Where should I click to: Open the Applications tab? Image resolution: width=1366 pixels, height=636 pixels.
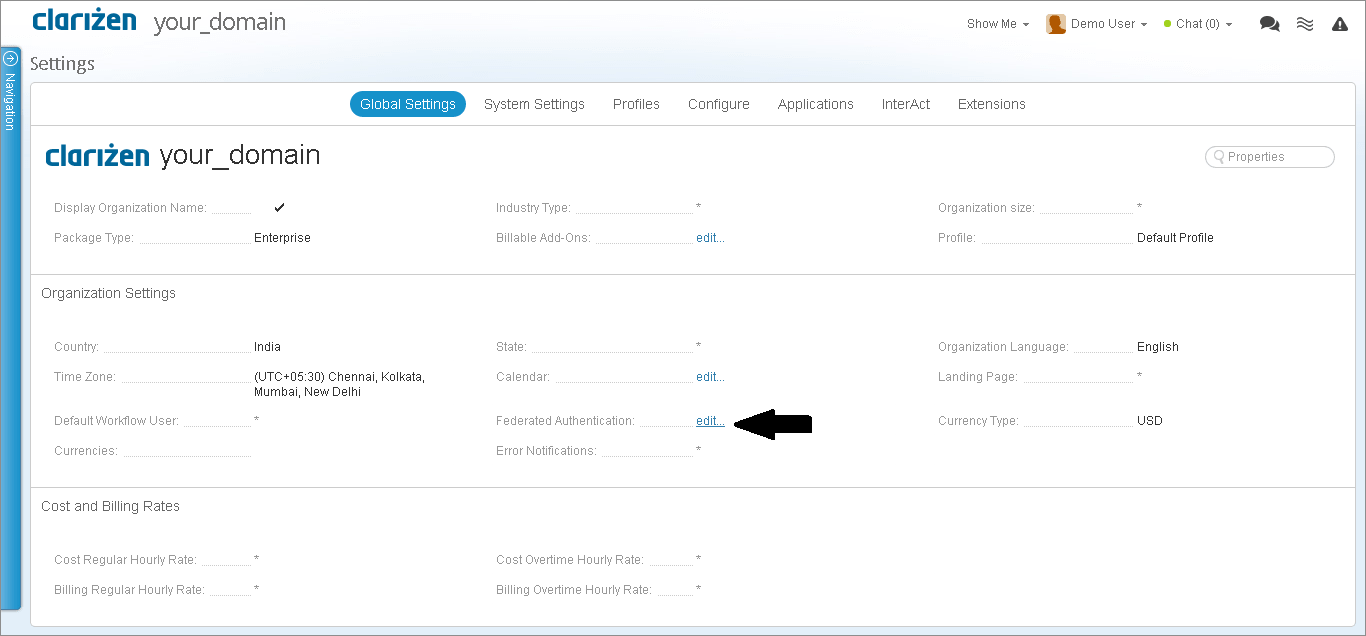point(816,104)
